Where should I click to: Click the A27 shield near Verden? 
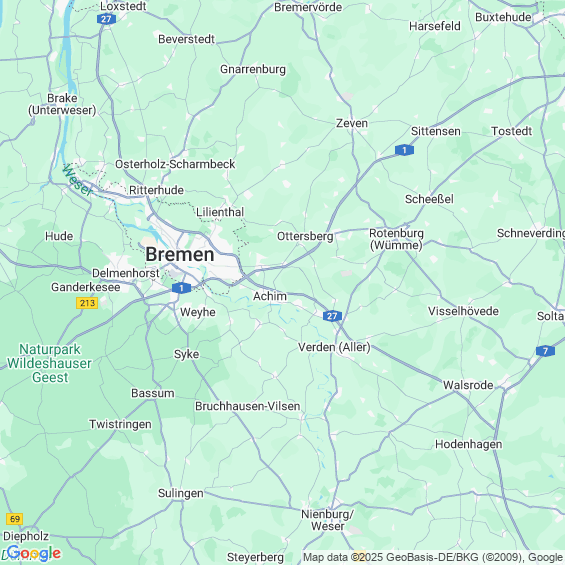(x=332, y=316)
